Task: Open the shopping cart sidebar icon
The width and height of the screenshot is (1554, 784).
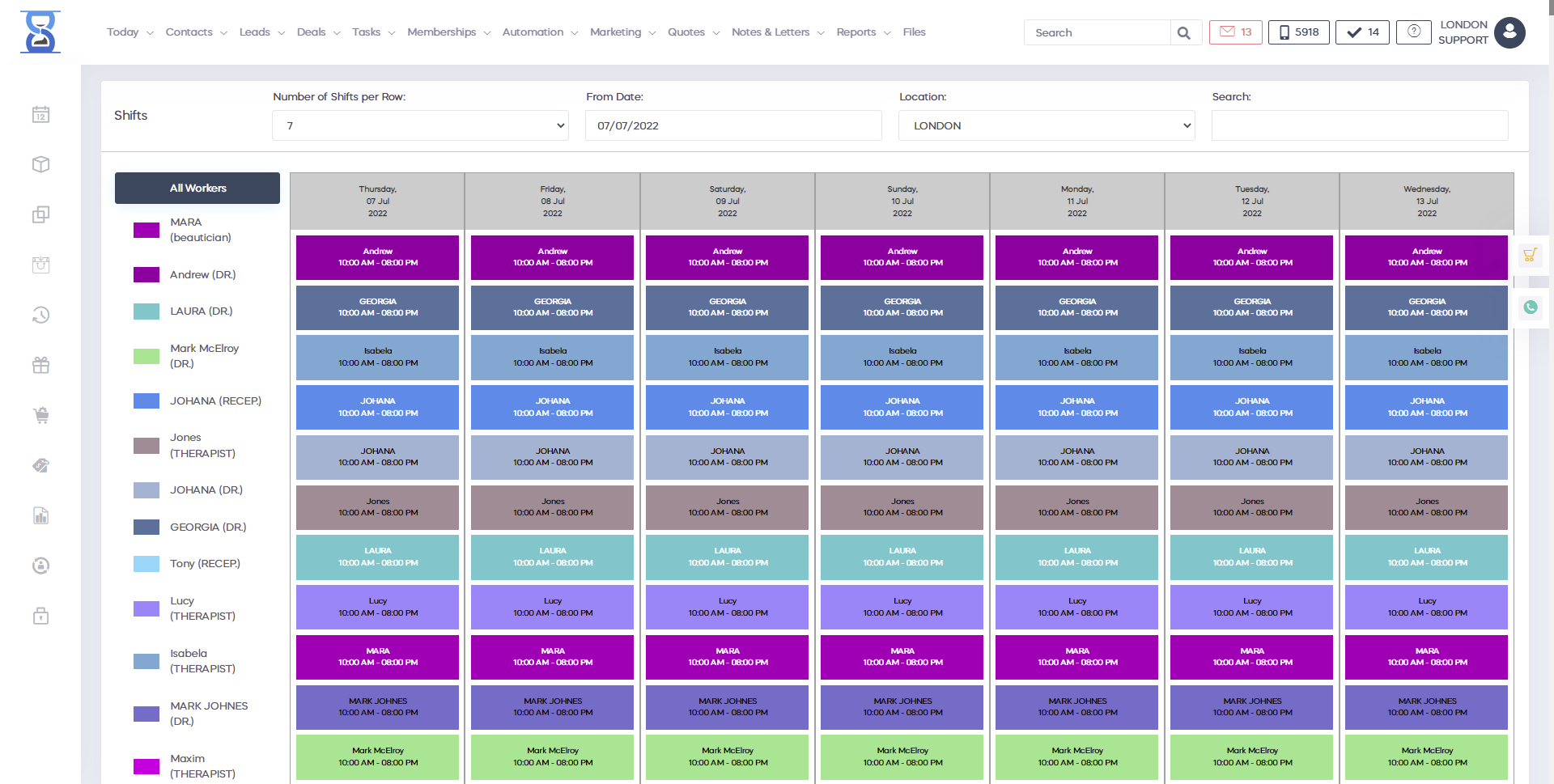Action: coord(41,415)
